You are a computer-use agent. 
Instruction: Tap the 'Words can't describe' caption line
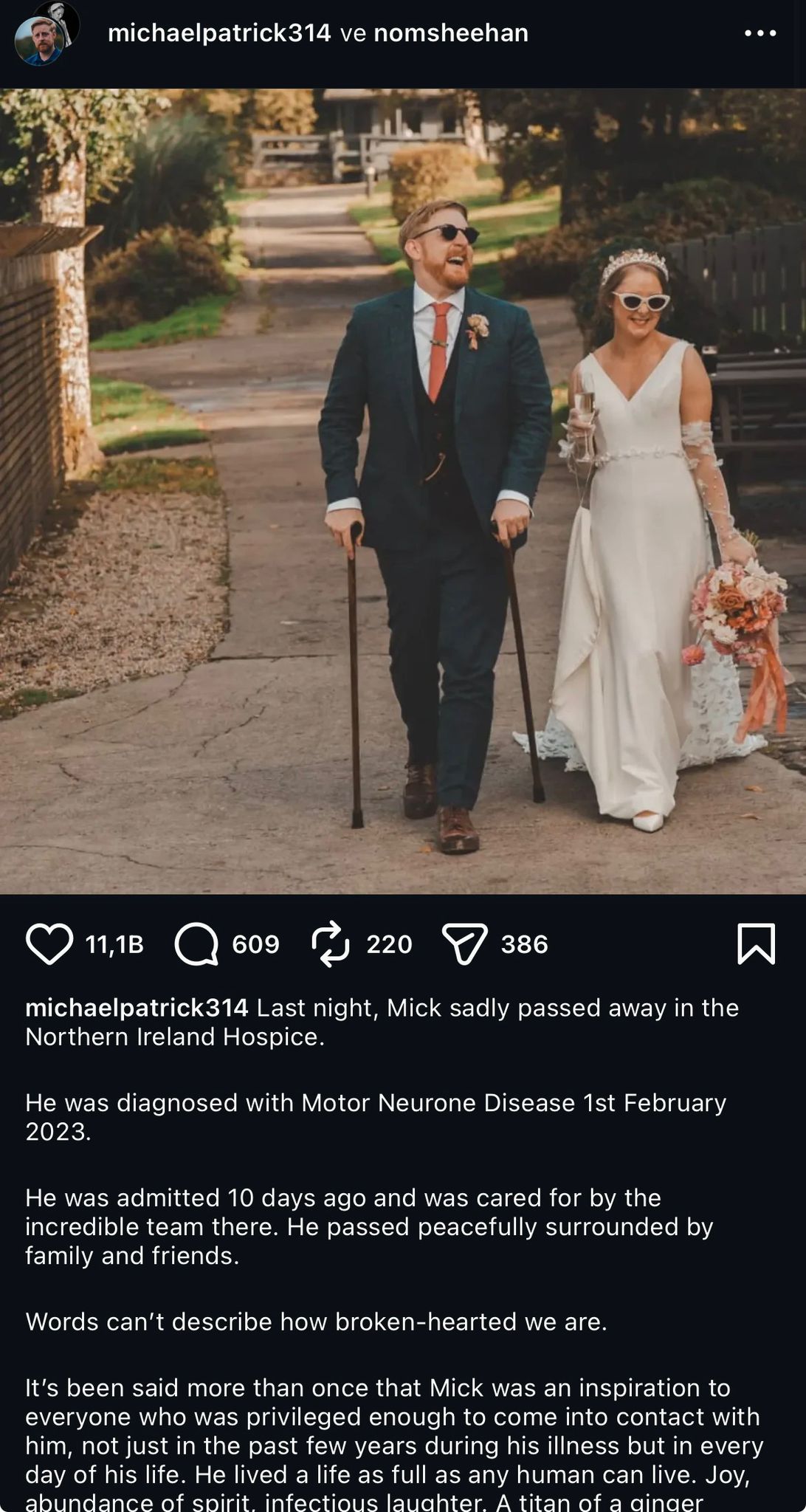316,1322
